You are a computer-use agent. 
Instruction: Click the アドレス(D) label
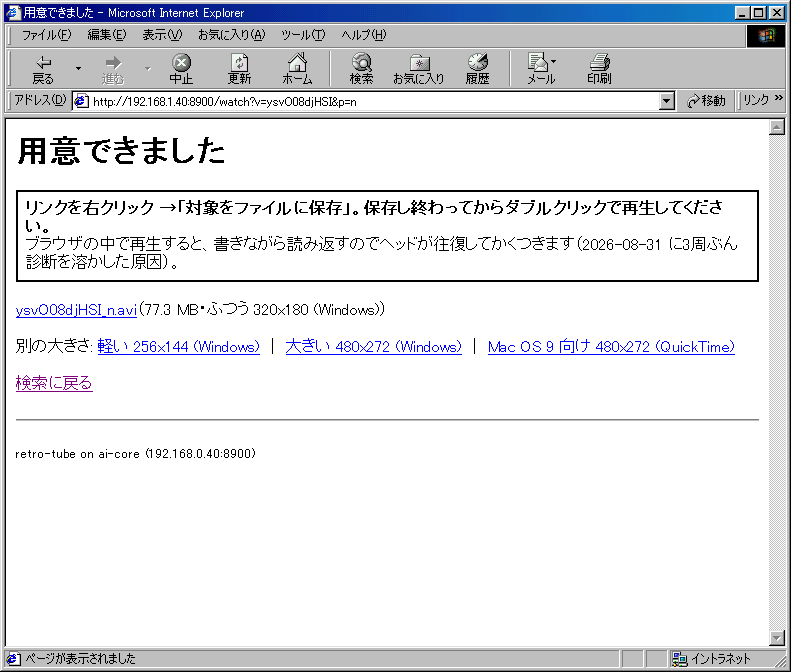pyautogui.click(x=40, y=100)
